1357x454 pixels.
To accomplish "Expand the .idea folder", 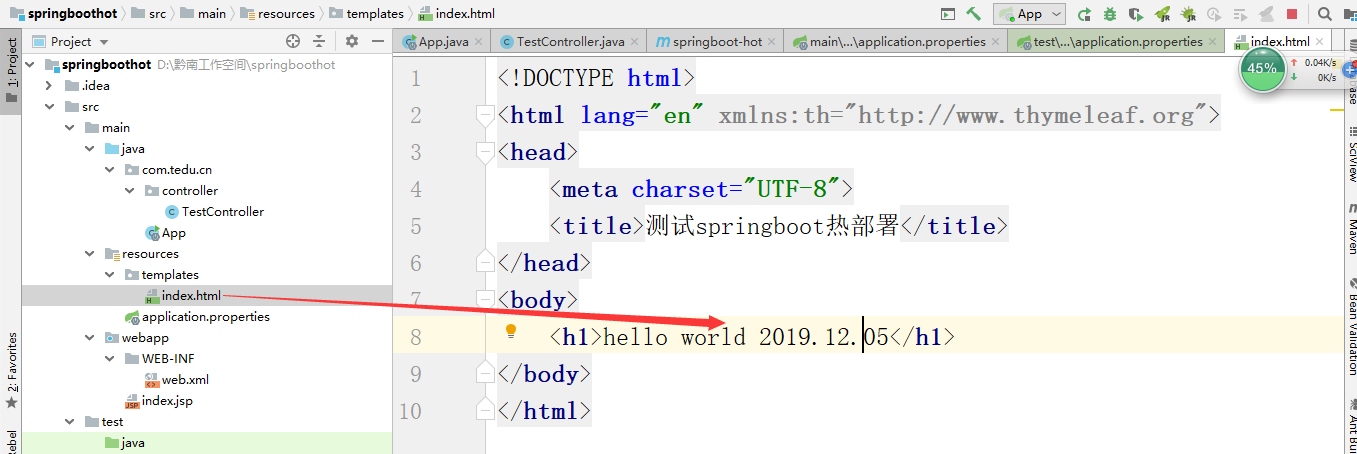I will (49, 85).
